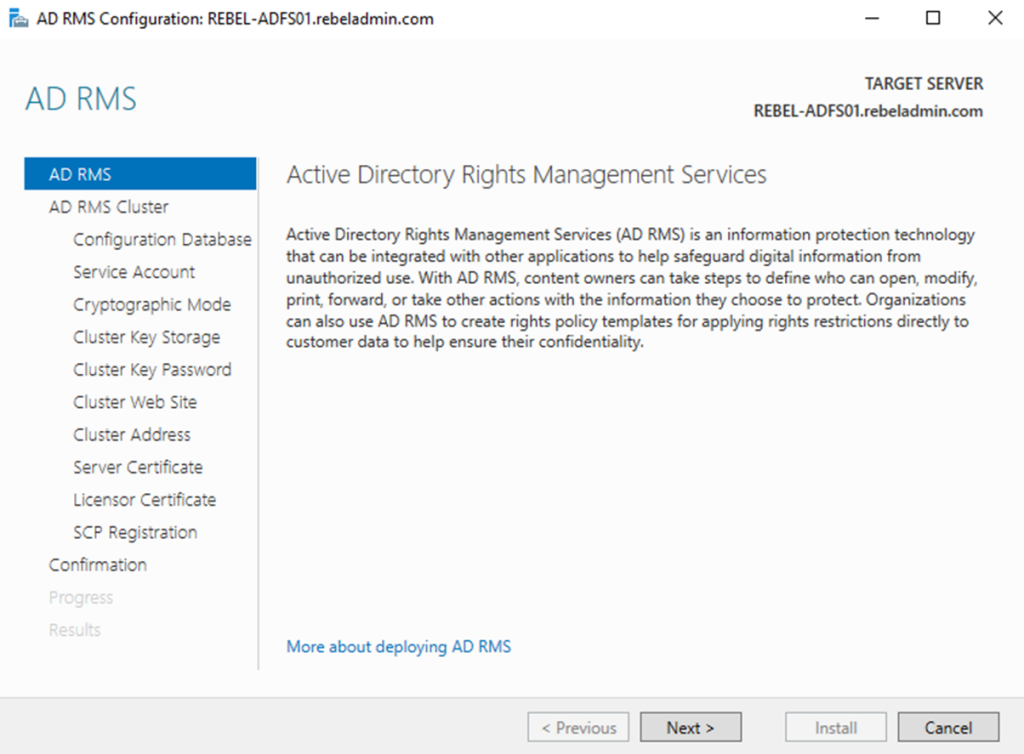
Task: Click the AD RMS icon in the title bar
Action: point(18,17)
